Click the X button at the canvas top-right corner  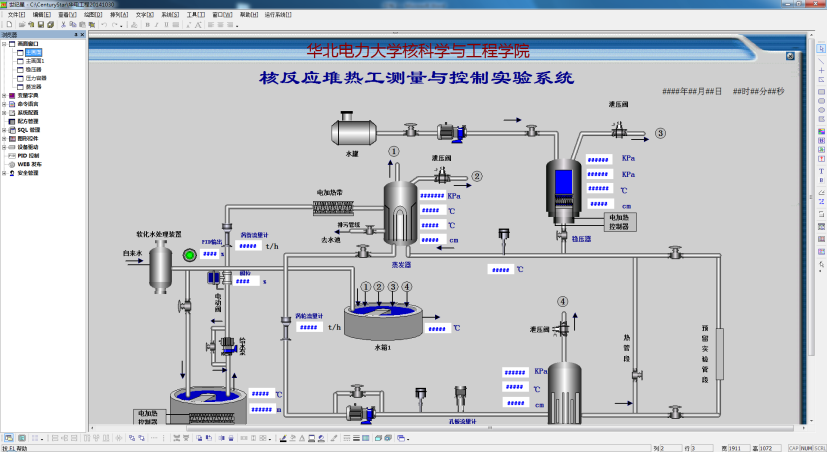790,56
